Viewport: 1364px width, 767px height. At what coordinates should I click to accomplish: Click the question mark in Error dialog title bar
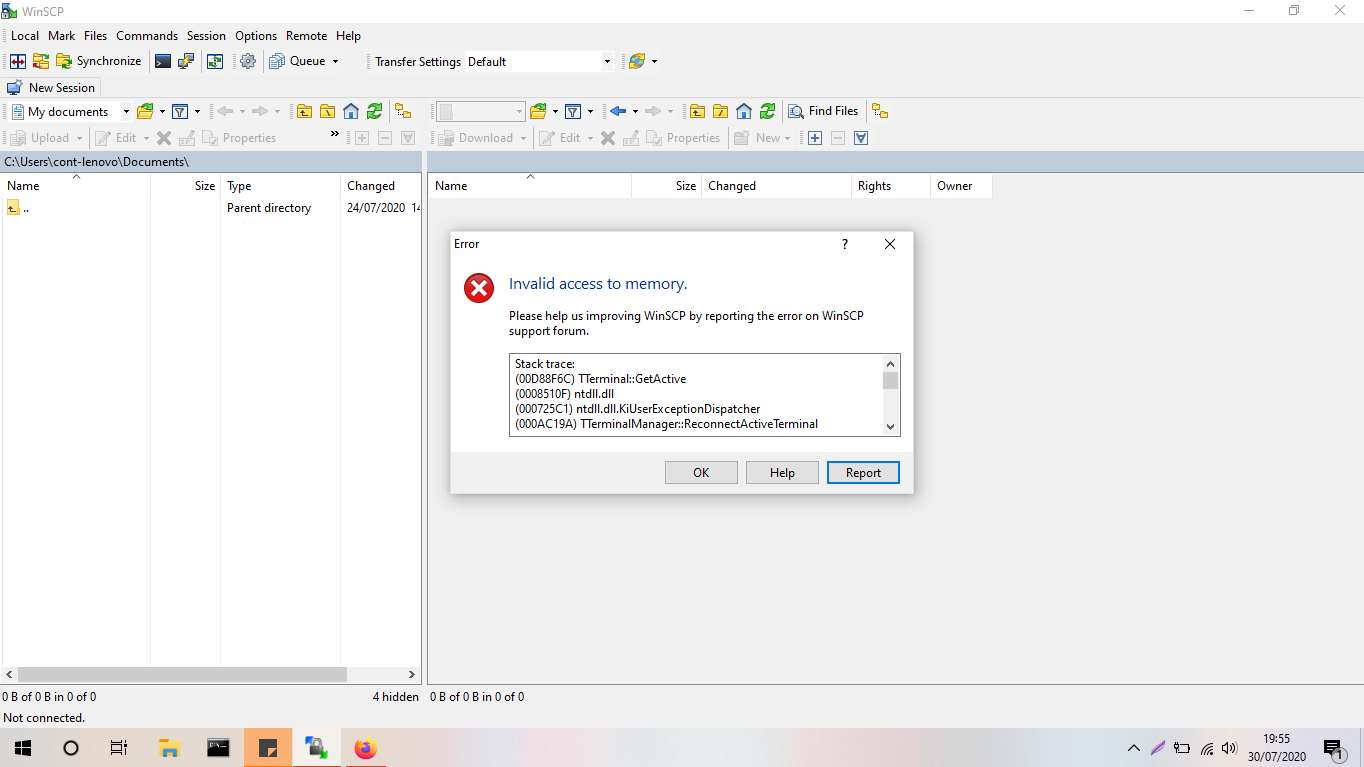coord(845,244)
